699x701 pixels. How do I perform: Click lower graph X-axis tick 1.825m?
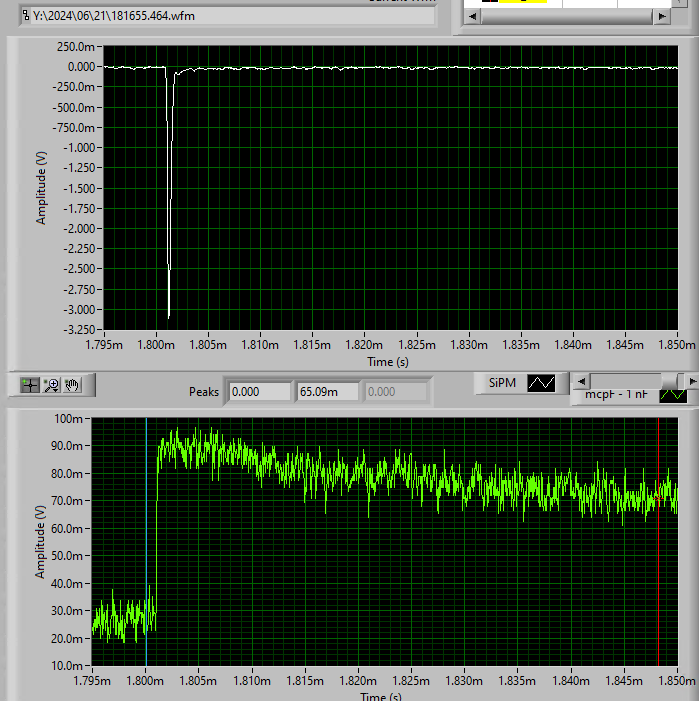tap(411, 681)
